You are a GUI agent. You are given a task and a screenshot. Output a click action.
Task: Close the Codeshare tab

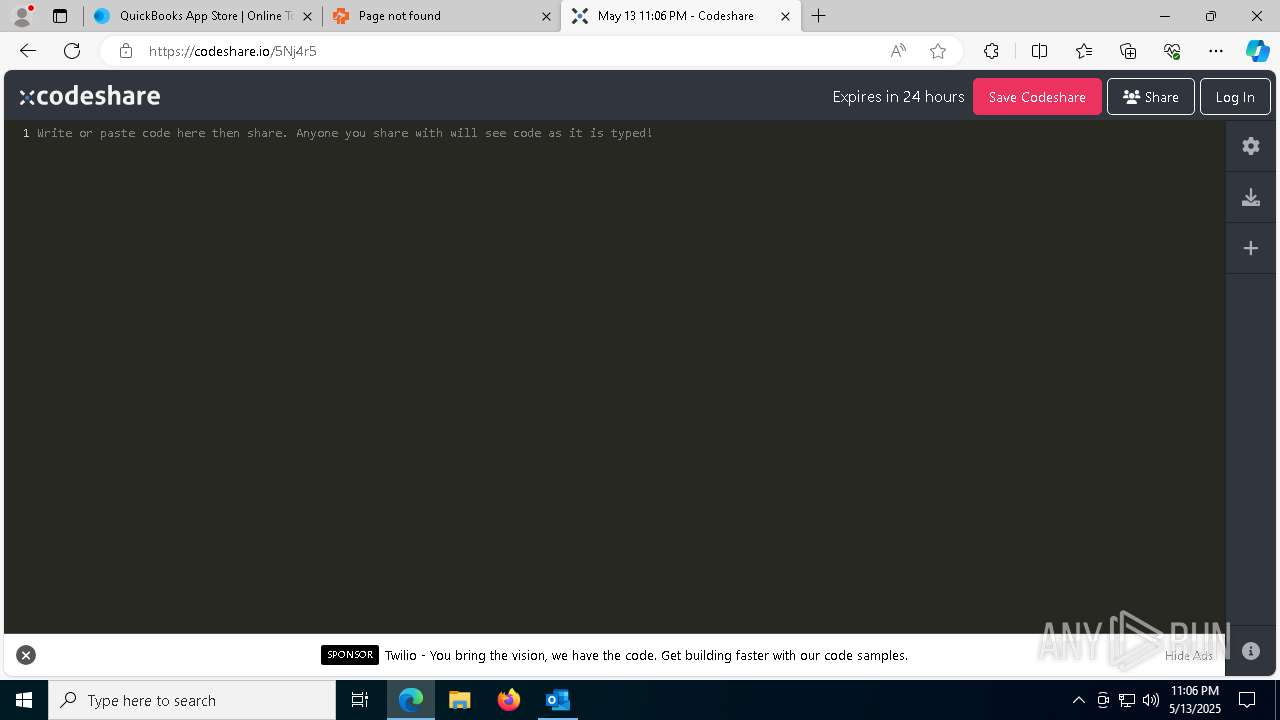785,16
